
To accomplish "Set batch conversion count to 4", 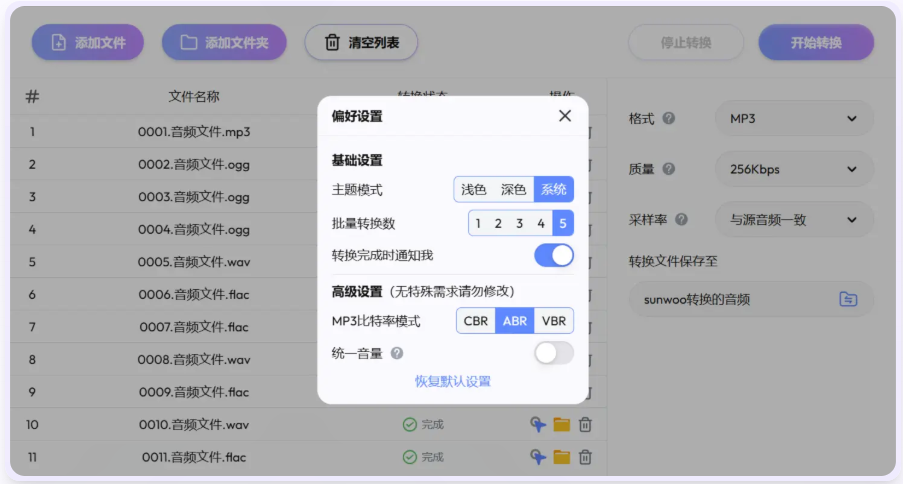I will (x=541, y=224).
